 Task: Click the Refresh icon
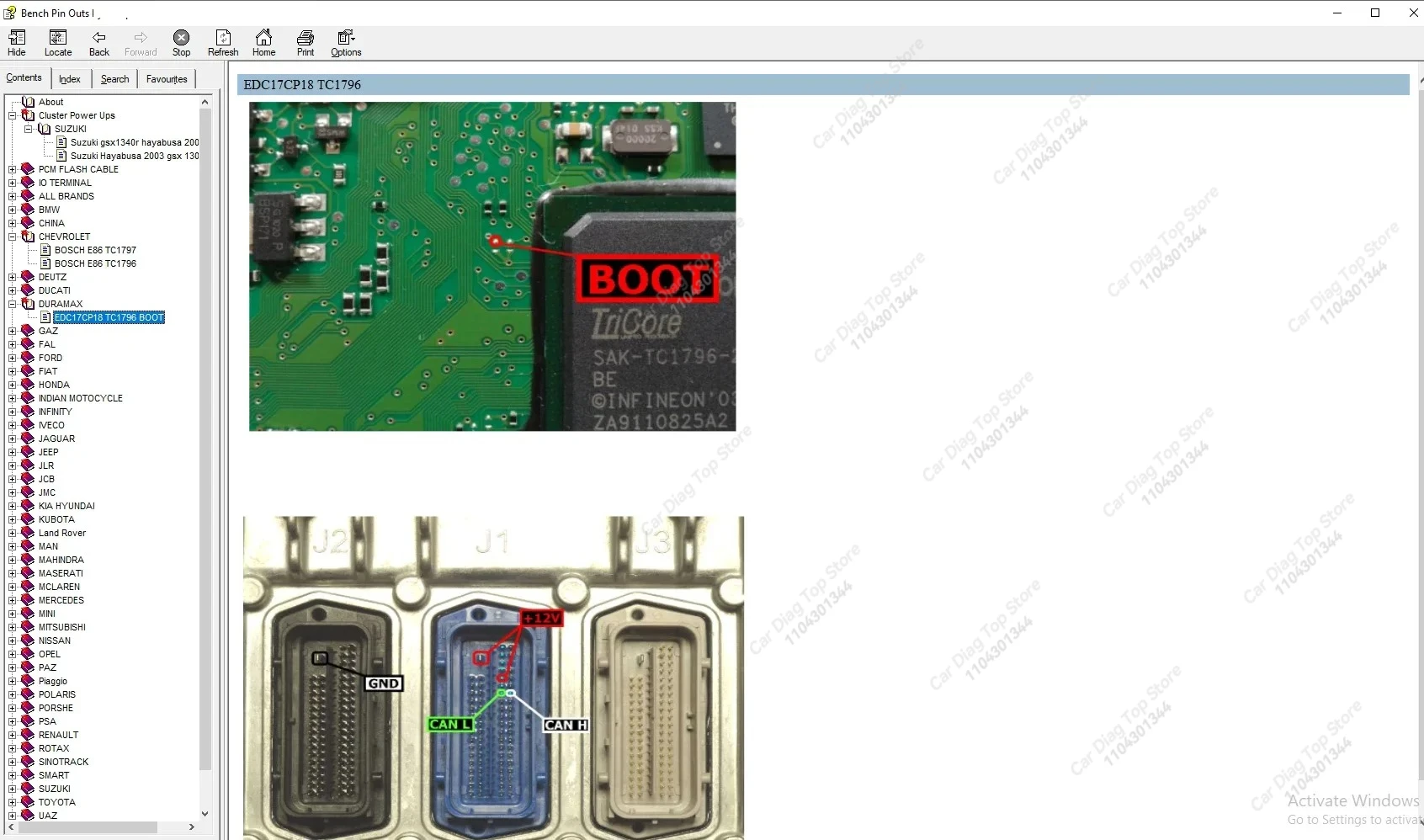[222, 42]
